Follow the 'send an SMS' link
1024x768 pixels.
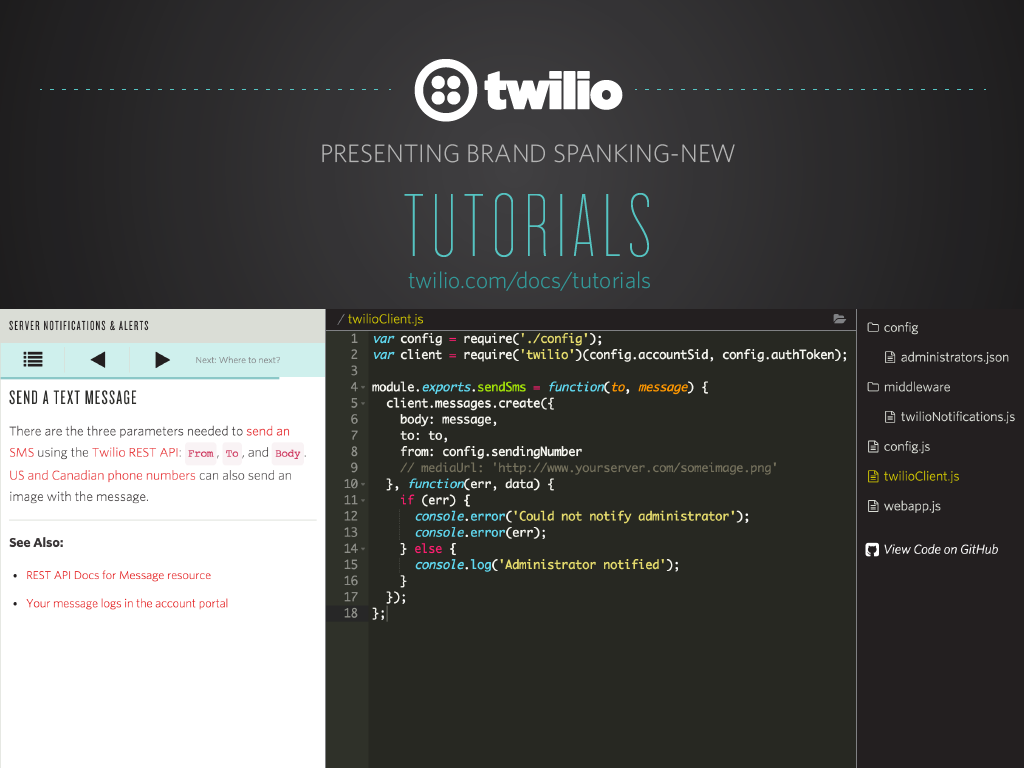click(x=268, y=431)
